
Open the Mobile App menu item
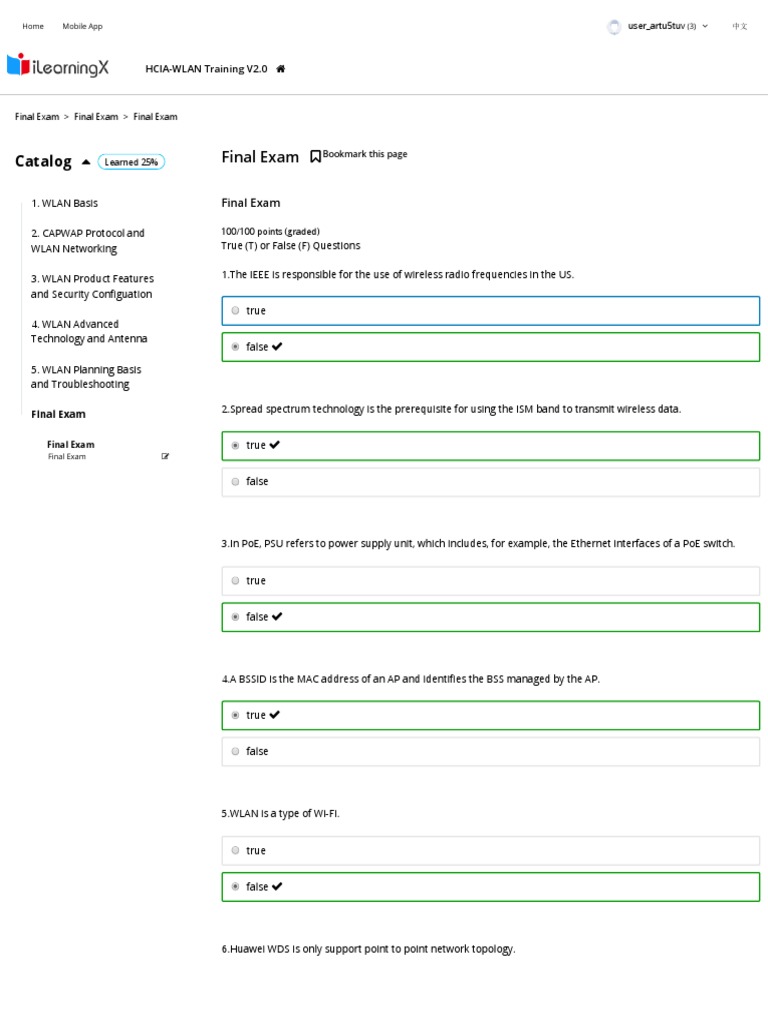(x=82, y=26)
